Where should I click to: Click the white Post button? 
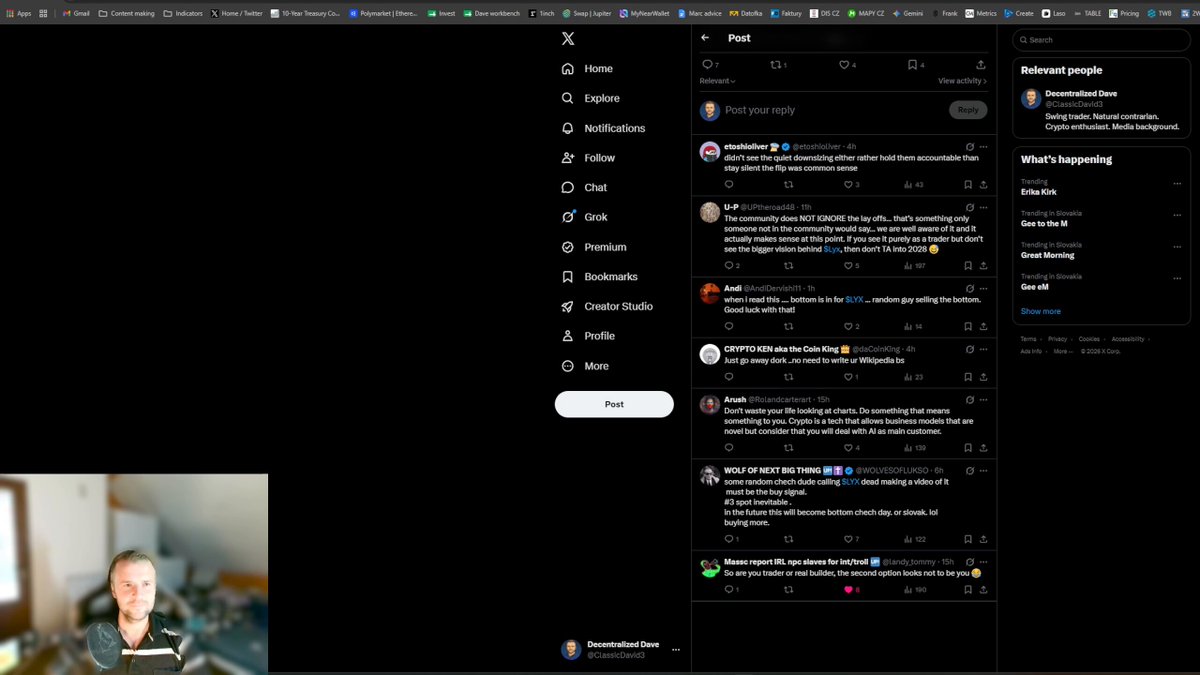click(x=614, y=404)
